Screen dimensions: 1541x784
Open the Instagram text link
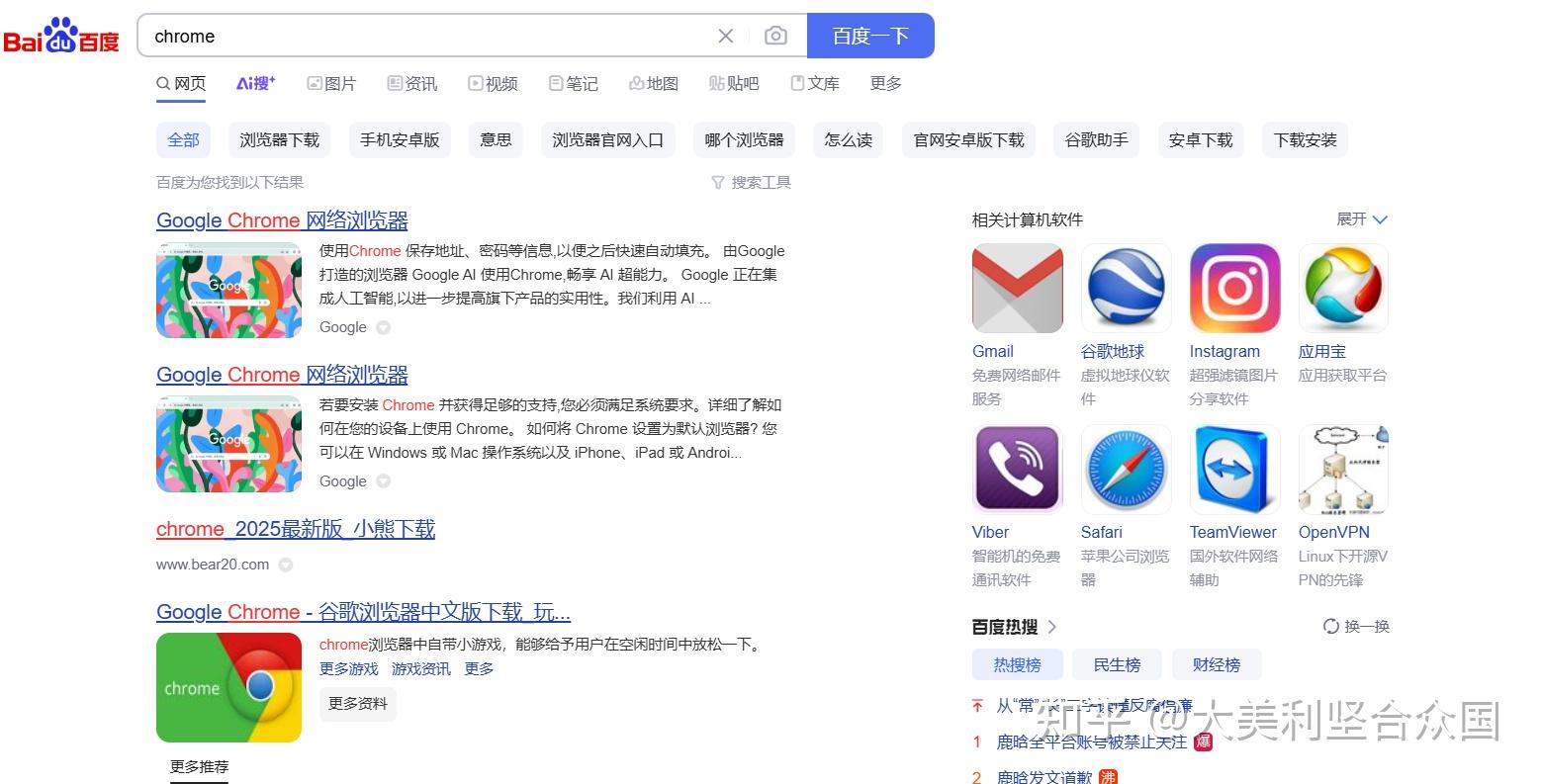1224,351
